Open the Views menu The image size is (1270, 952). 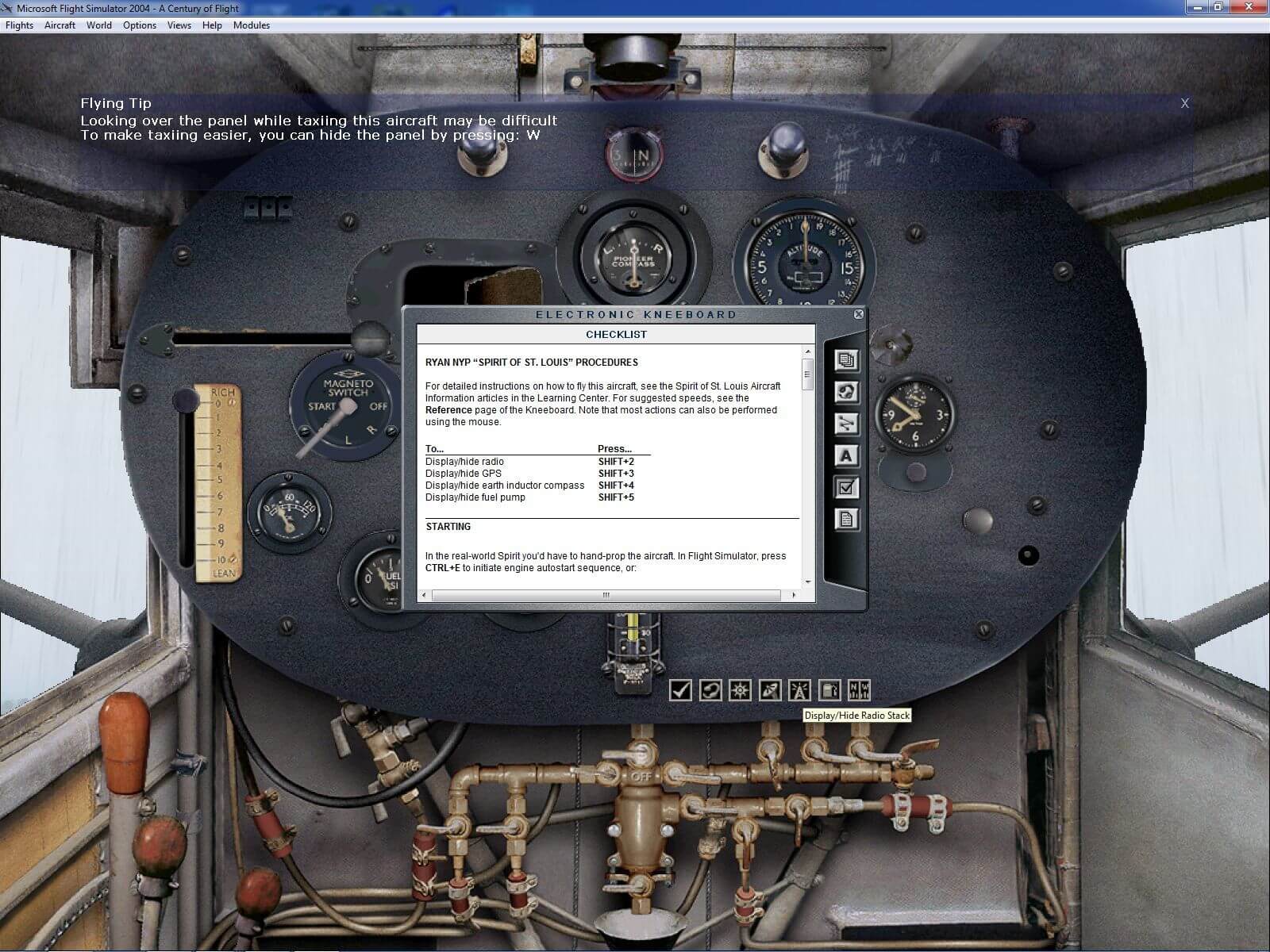click(x=179, y=25)
